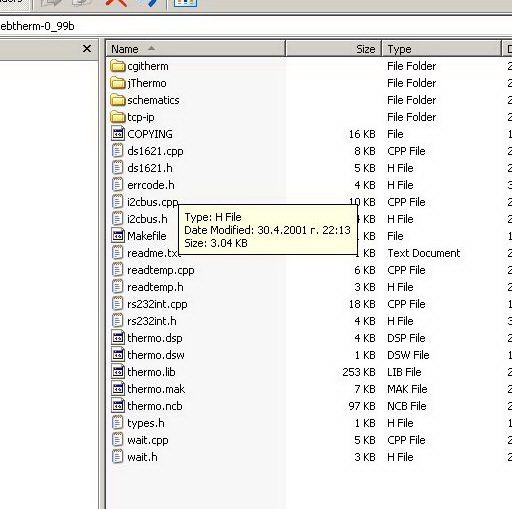Click the ds1621.cpp file icon
The width and height of the screenshot is (512, 509).
tap(117, 151)
